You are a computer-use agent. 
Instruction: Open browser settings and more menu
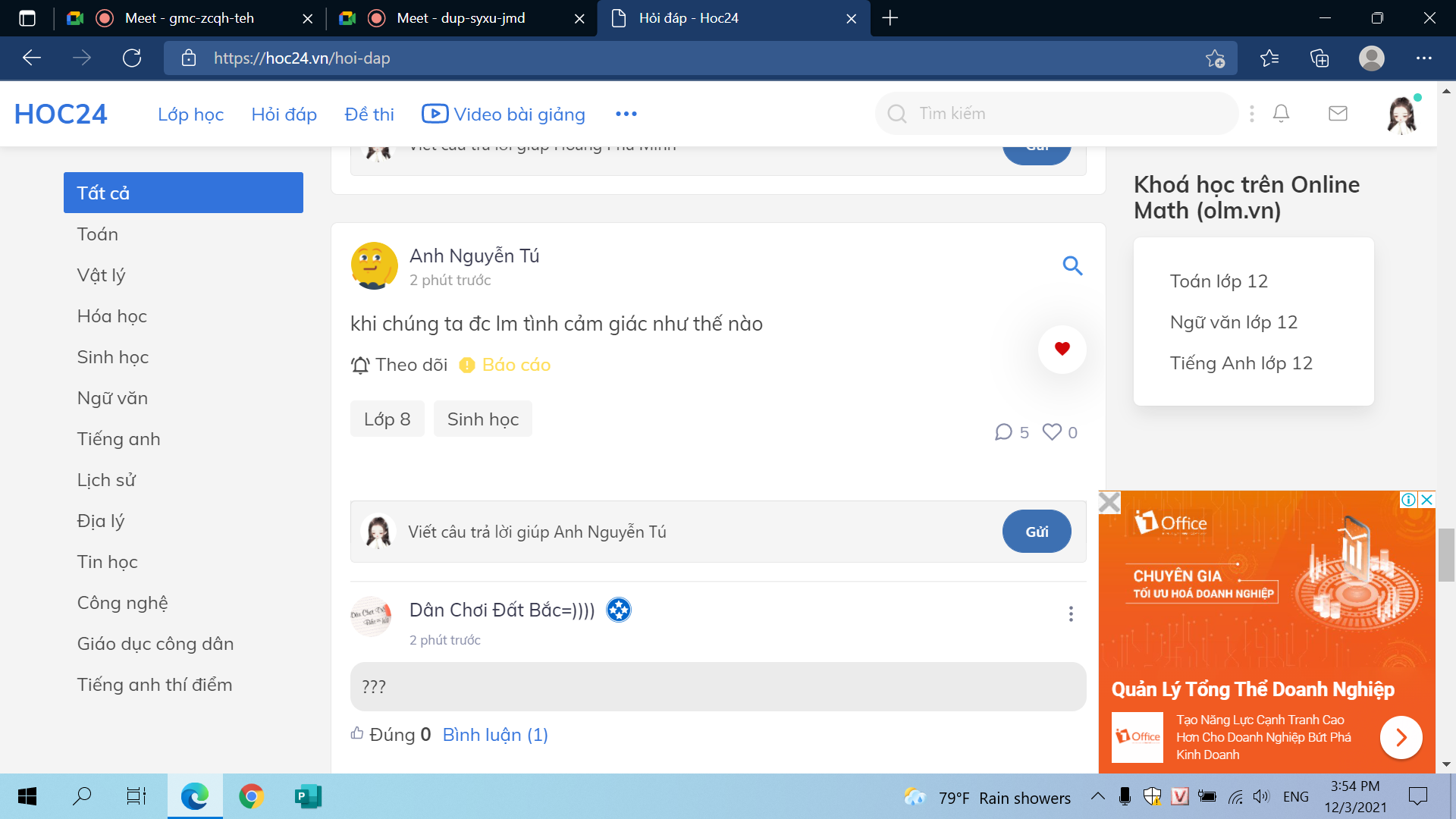(x=1424, y=58)
